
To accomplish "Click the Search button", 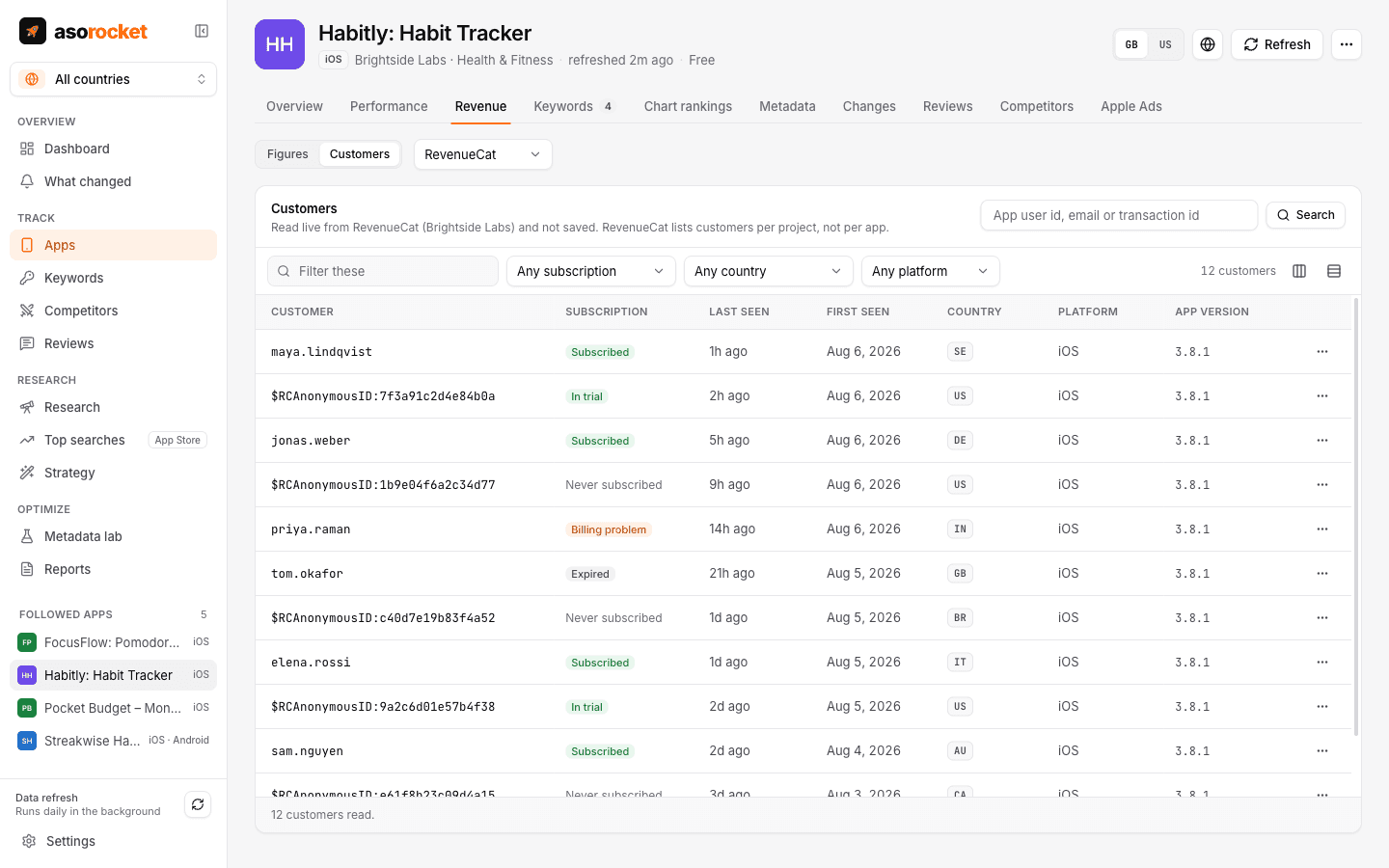I will [1306, 215].
